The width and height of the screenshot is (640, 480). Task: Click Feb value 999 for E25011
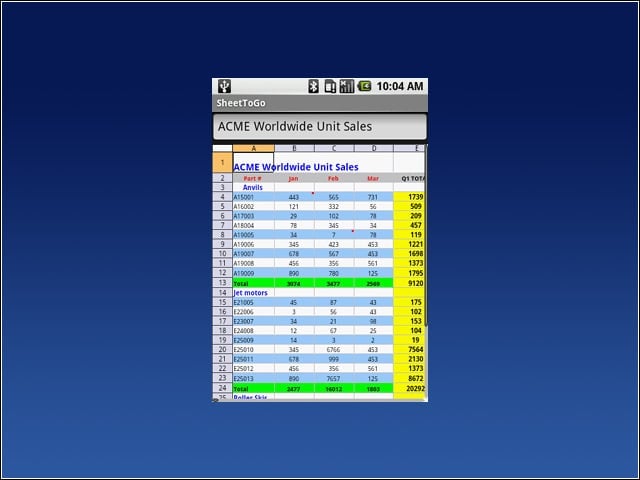point(334,359)
